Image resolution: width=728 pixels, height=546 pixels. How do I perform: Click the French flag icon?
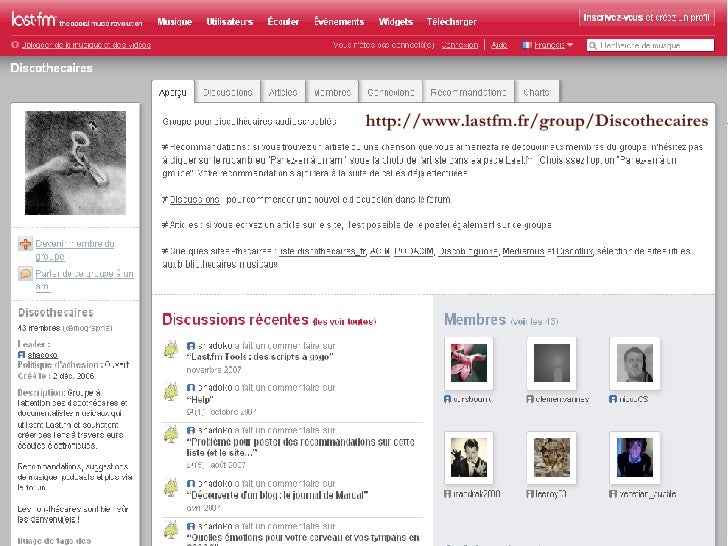527,45
